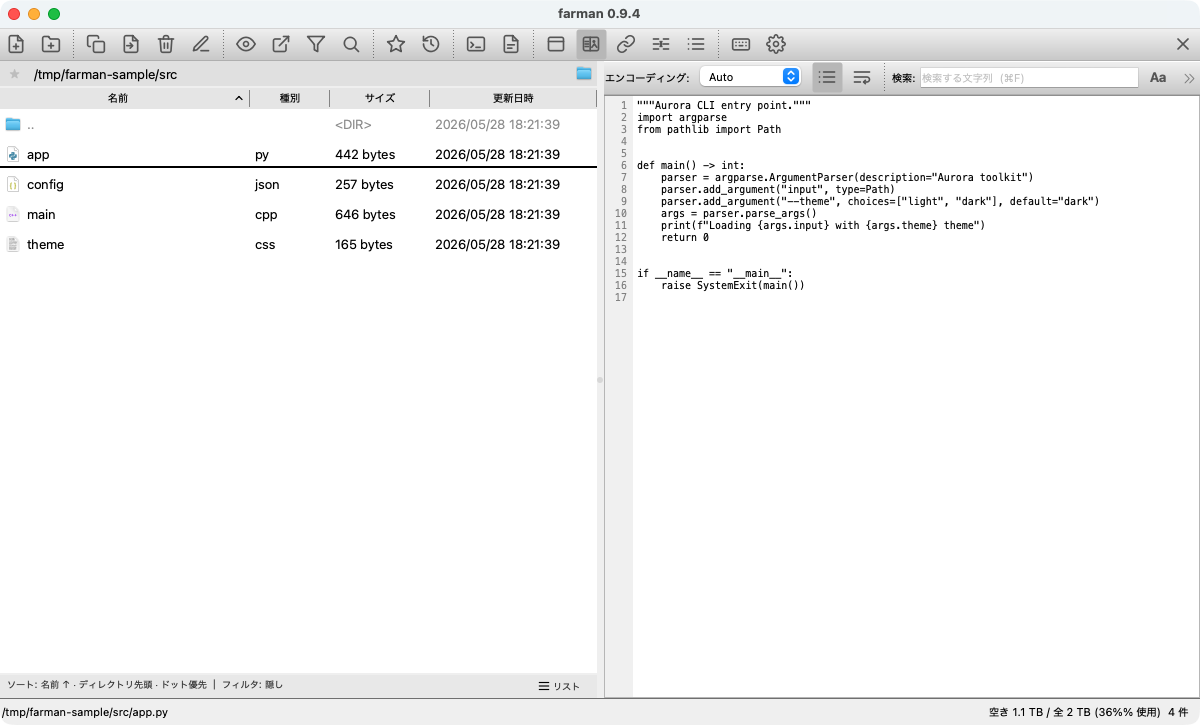Open the keyboard shortcuts icon
Image resolution: width=1200 pixels, height=725 pixels.
[741, 44]
